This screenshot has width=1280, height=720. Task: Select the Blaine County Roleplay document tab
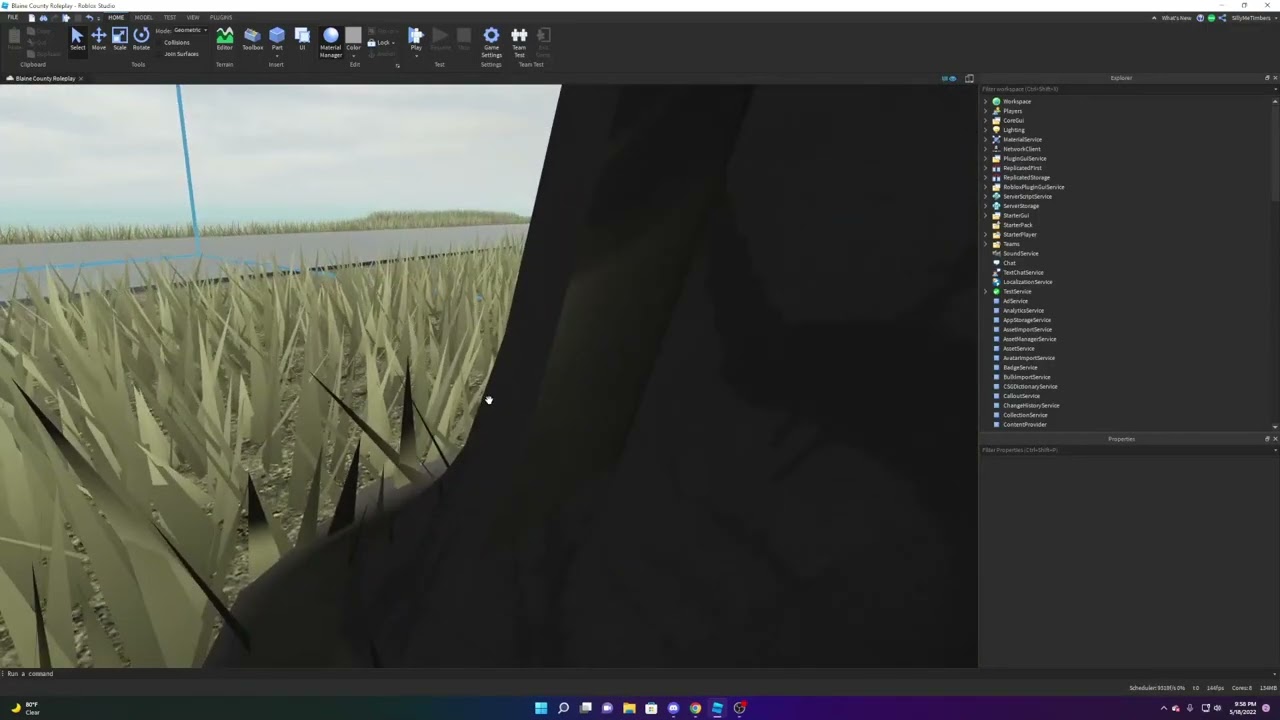[x=45, y=78]
